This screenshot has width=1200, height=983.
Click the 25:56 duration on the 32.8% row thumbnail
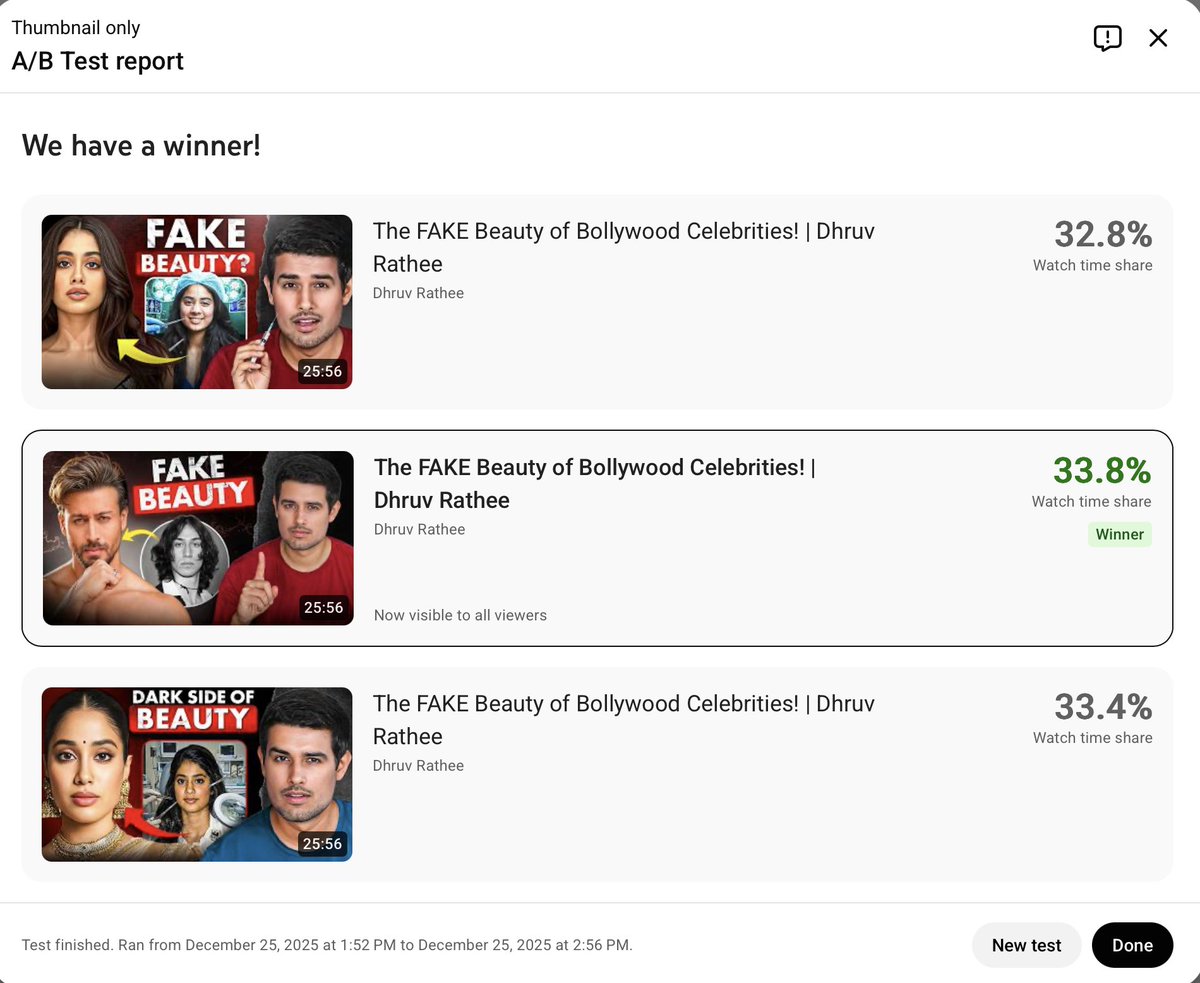[x=322, y=371]
